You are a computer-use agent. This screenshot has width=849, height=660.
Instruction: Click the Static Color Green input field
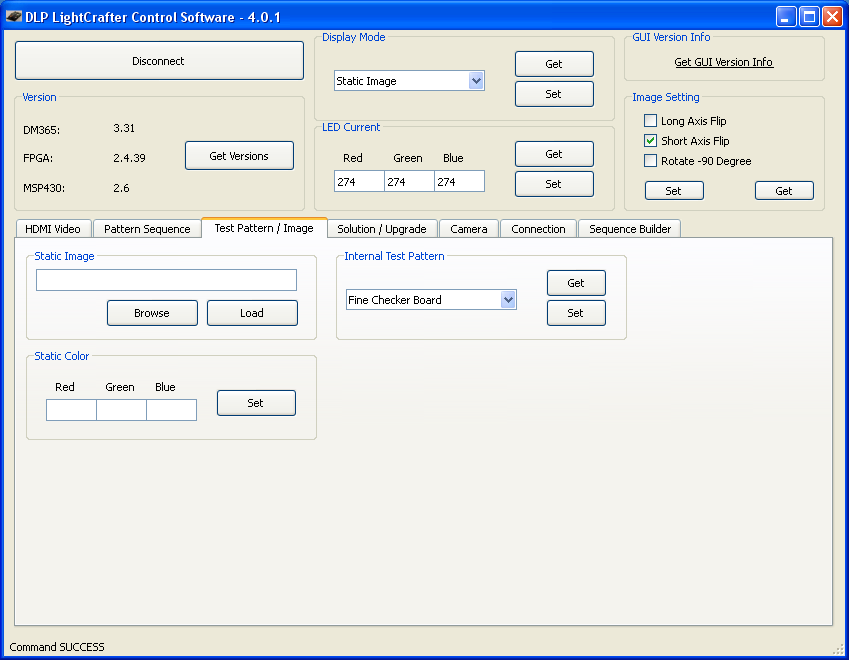click(121, 410)
